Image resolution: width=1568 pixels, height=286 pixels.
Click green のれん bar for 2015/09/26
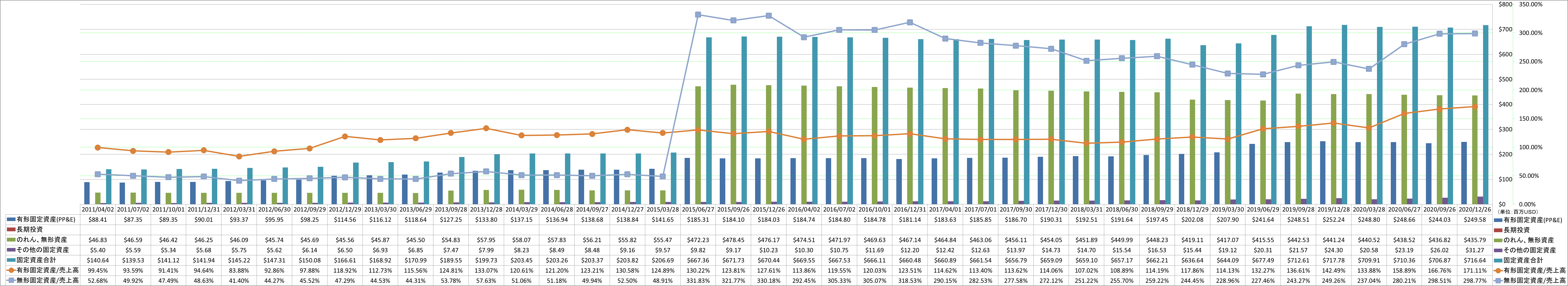pos(734,144)
